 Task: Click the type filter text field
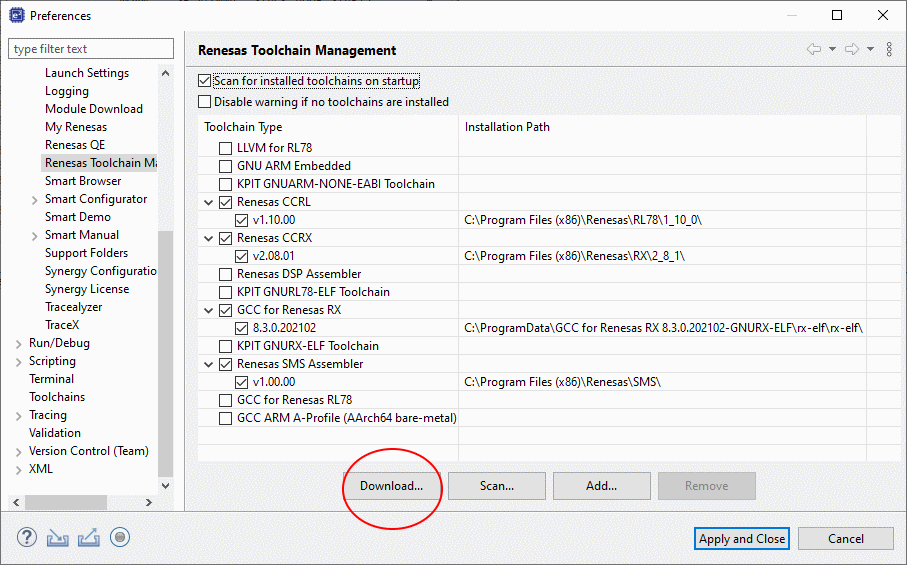click(90, 49)
